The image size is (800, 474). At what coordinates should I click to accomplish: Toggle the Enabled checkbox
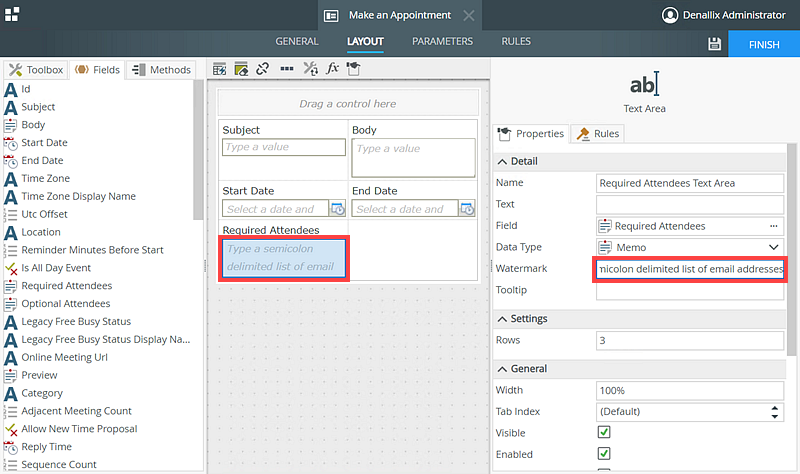click(604, 454)
